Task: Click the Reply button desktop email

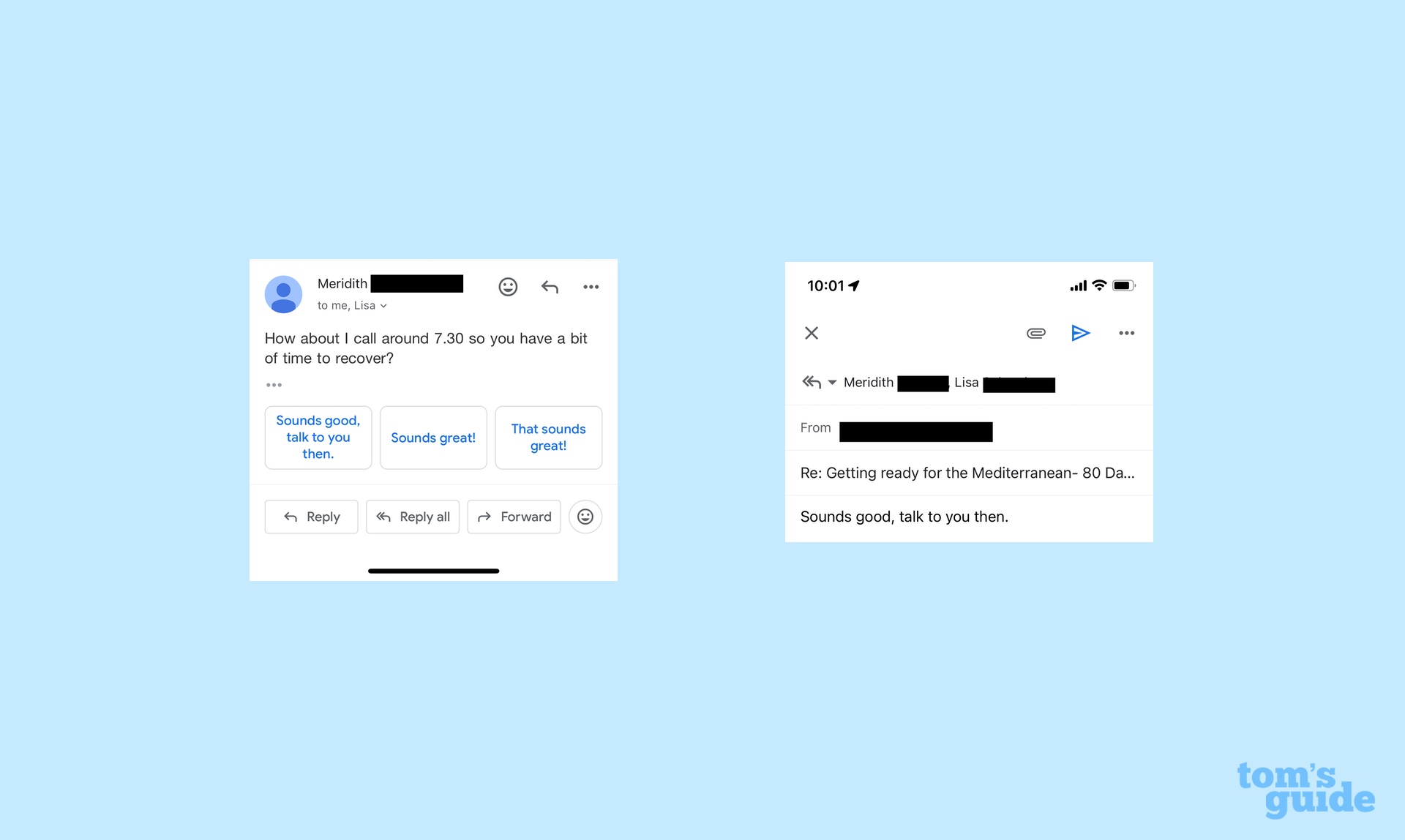Action: pyautogui.click(x=312, y=516)
